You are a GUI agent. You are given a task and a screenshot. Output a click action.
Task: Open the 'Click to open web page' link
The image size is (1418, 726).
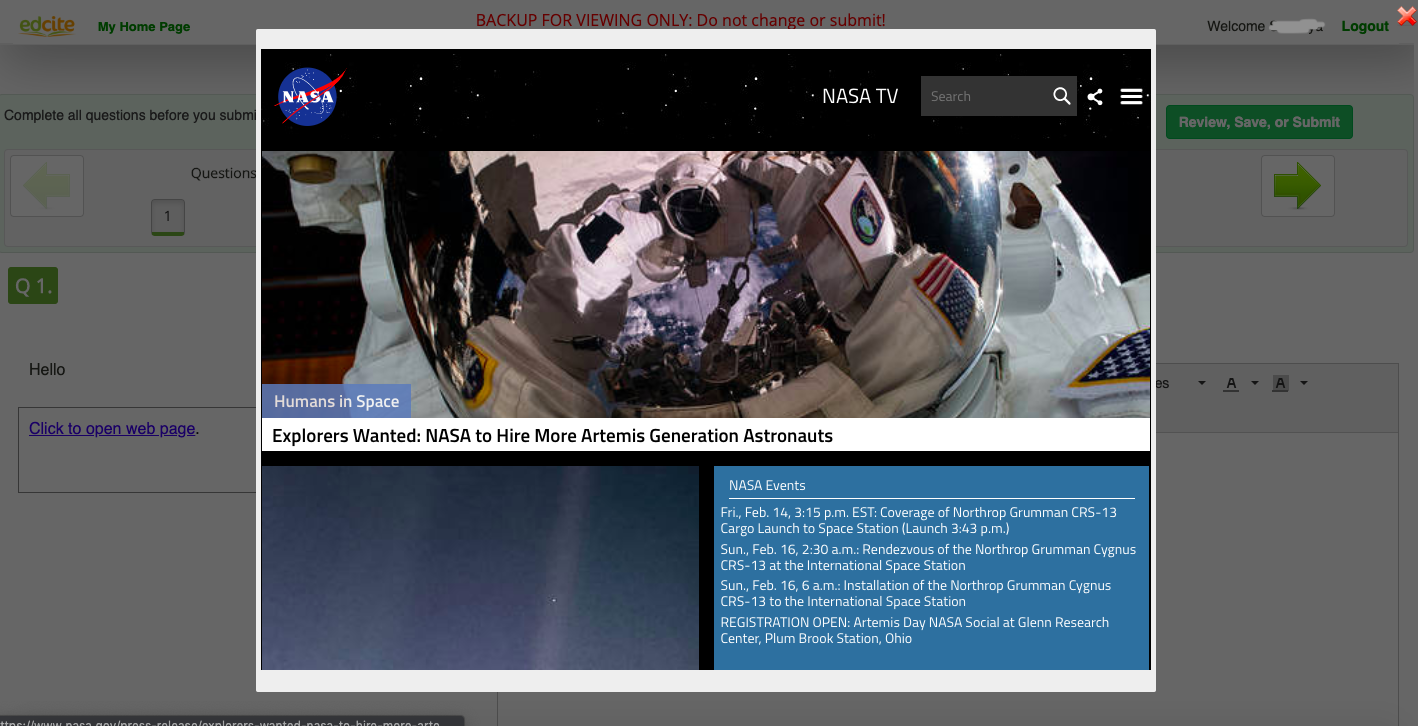(112, 428)
